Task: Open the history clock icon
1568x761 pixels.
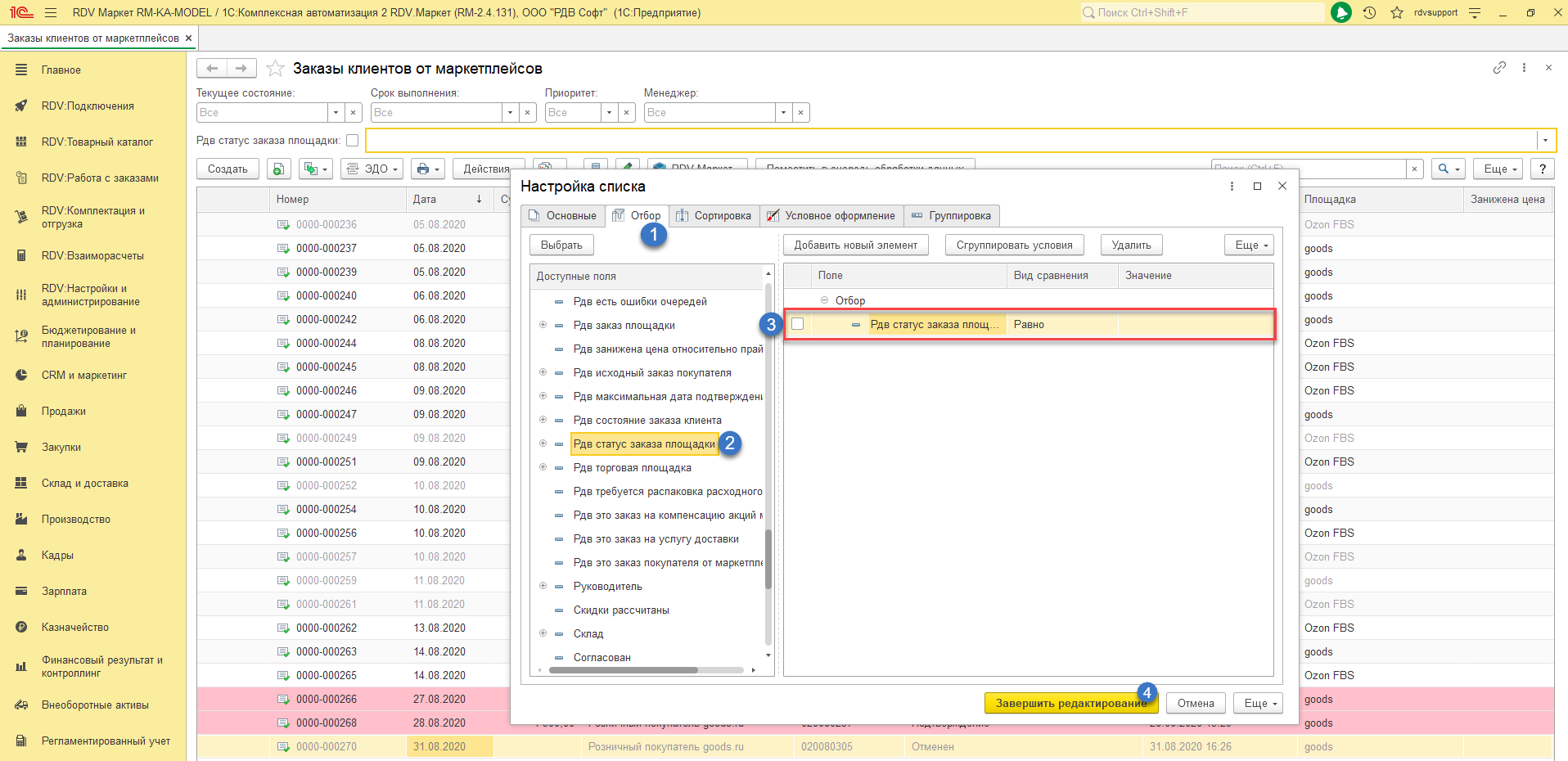Action: [x=1369, y=12]
